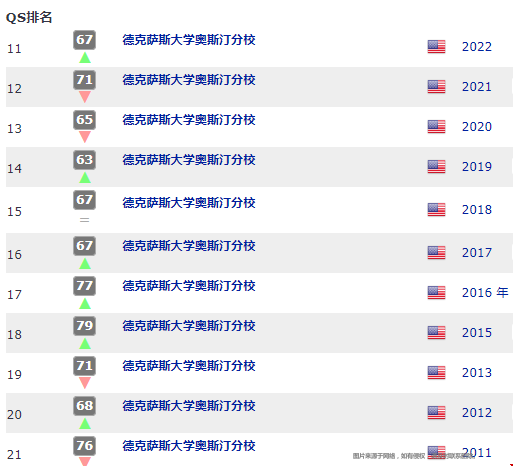Screen dimensions: 513x466
Task: Click the US flag icon in the 2022 row
Action: tap(436, 46)
